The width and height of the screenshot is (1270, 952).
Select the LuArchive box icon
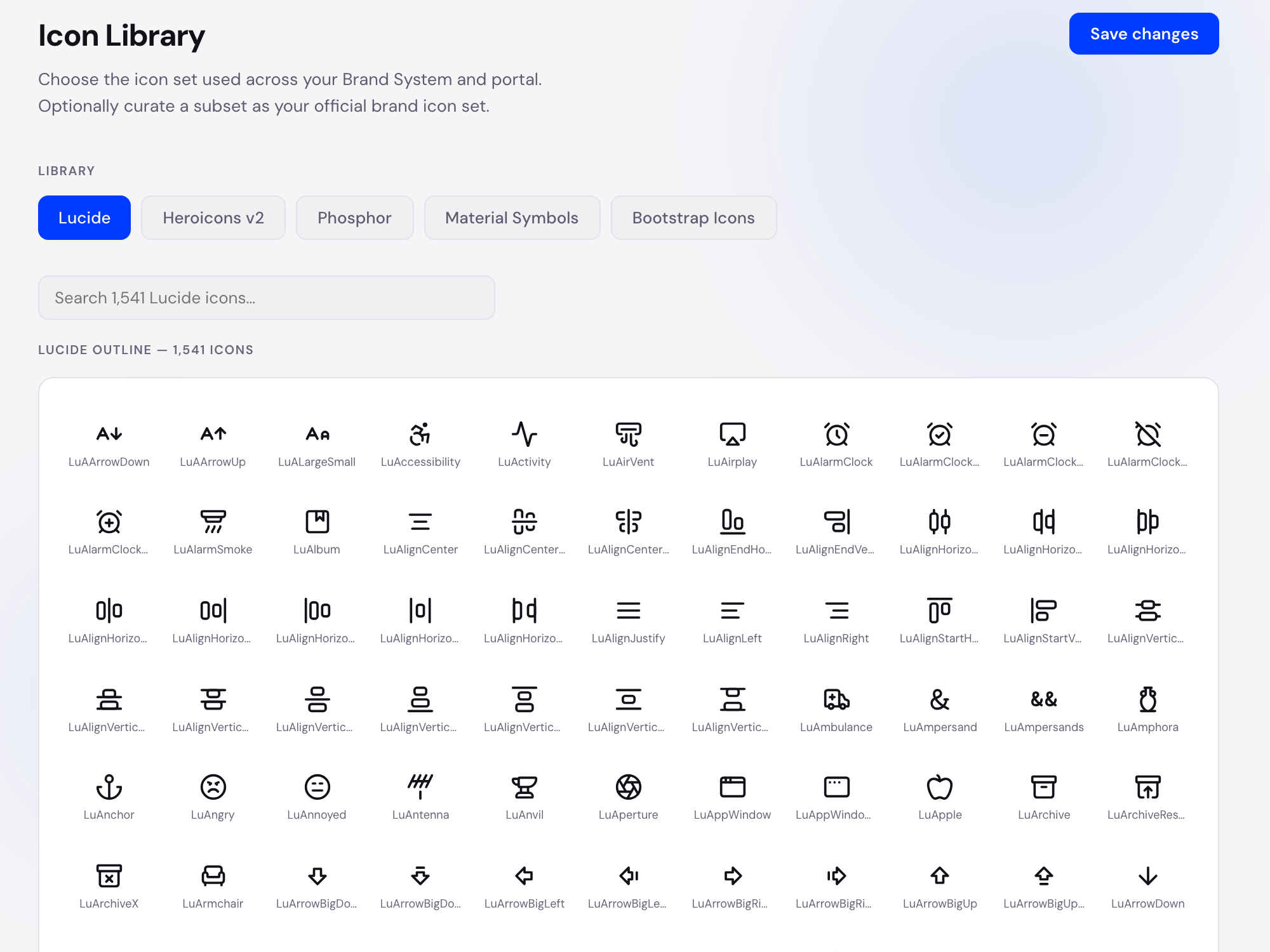point(1044,788)
